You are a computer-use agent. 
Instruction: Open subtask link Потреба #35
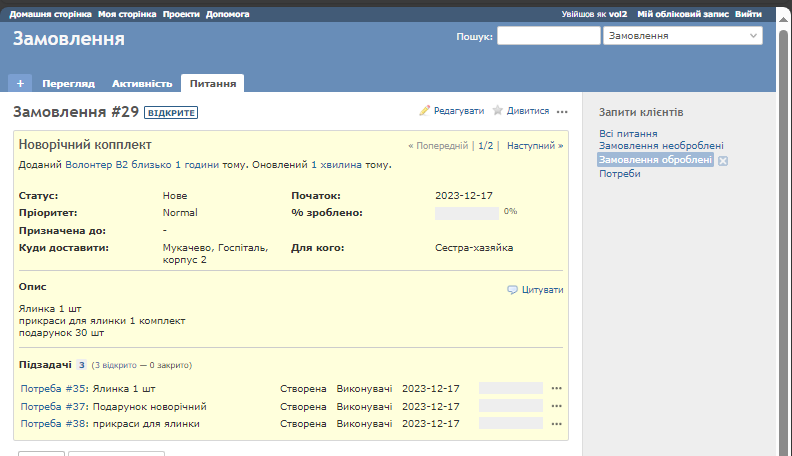point(53,388)
